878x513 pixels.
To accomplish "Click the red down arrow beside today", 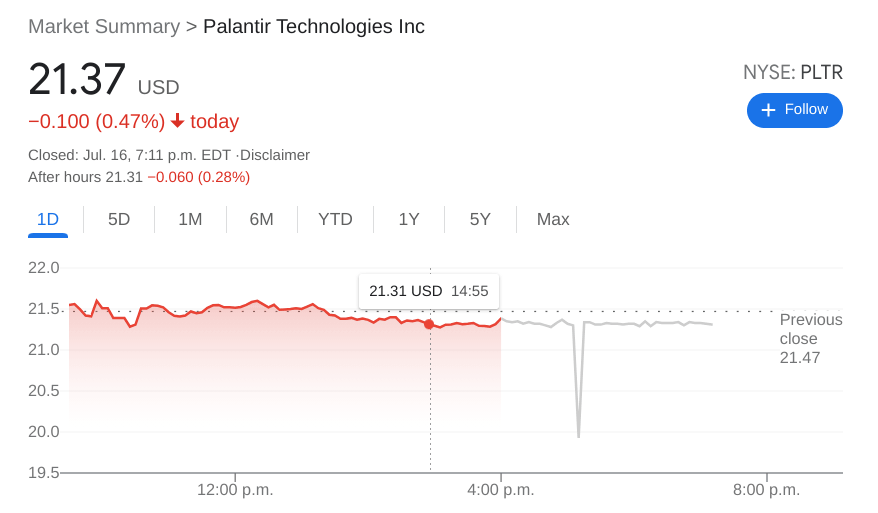I will 177,121.
